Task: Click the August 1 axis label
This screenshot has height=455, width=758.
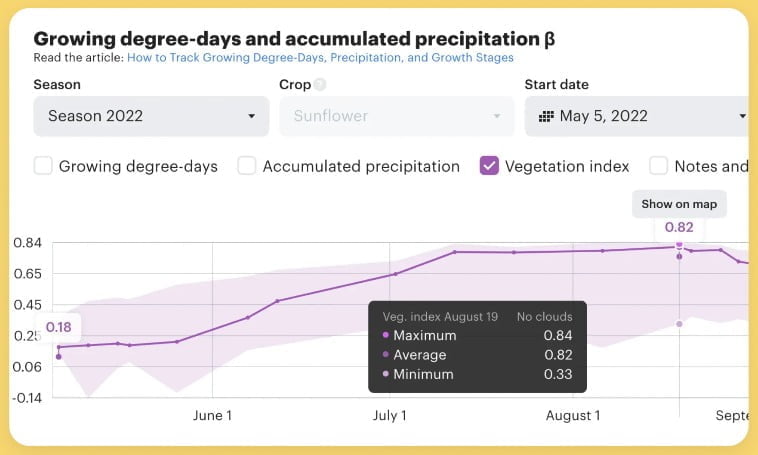Action: (x=572, y=416)
